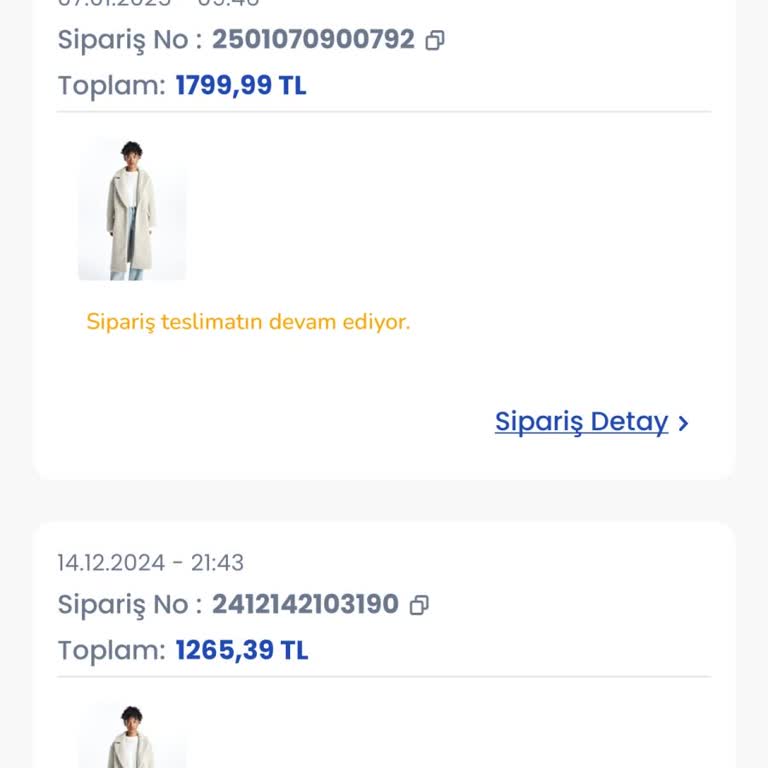The image size is (768, 768).
Task: Select the order number text 2412142103190
Action: coord(305,604)
